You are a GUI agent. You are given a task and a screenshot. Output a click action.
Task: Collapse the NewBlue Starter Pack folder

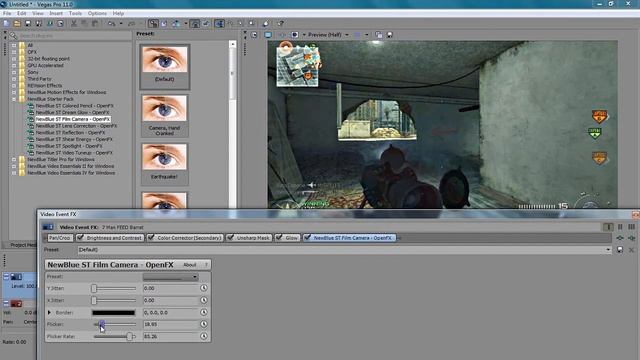(x=14, y=99)
